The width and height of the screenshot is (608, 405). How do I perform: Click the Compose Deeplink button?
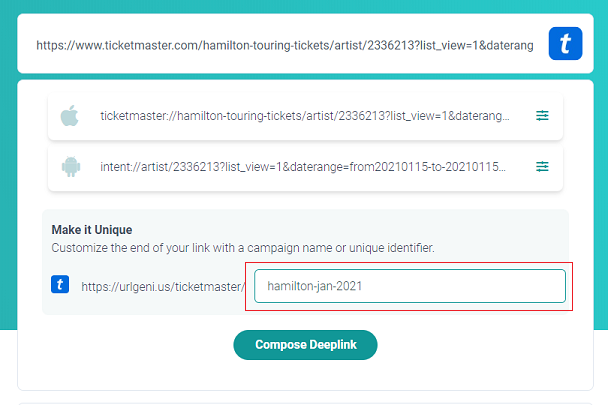click(x=305, y=345)
